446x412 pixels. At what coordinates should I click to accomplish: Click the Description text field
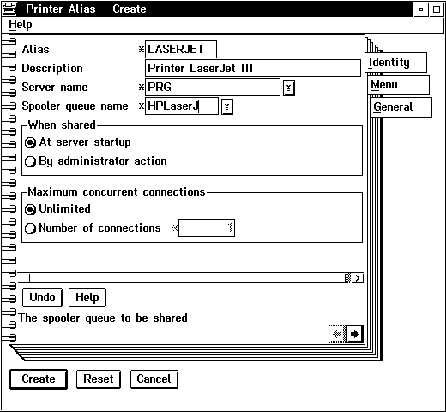pyautogui.click(x=253, y=68)
